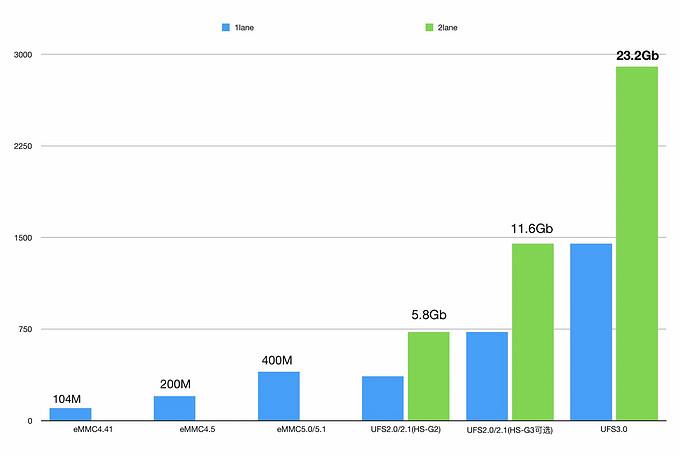Select the 1lane legend label
Viewport: 680px width, 456px height.
(x=244, y=27)
